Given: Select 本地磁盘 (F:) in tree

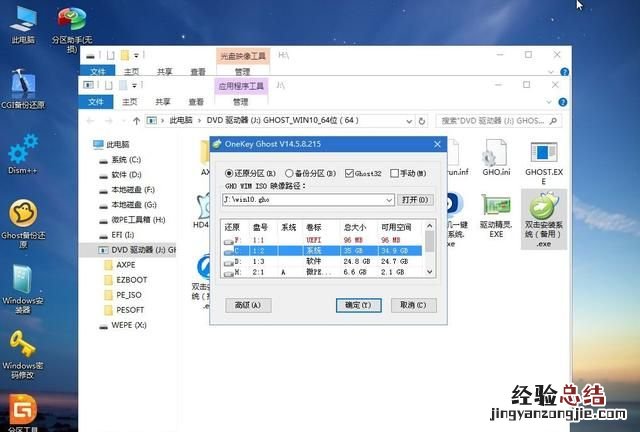Looking at the screenshot, I should [x=127, y=190].
